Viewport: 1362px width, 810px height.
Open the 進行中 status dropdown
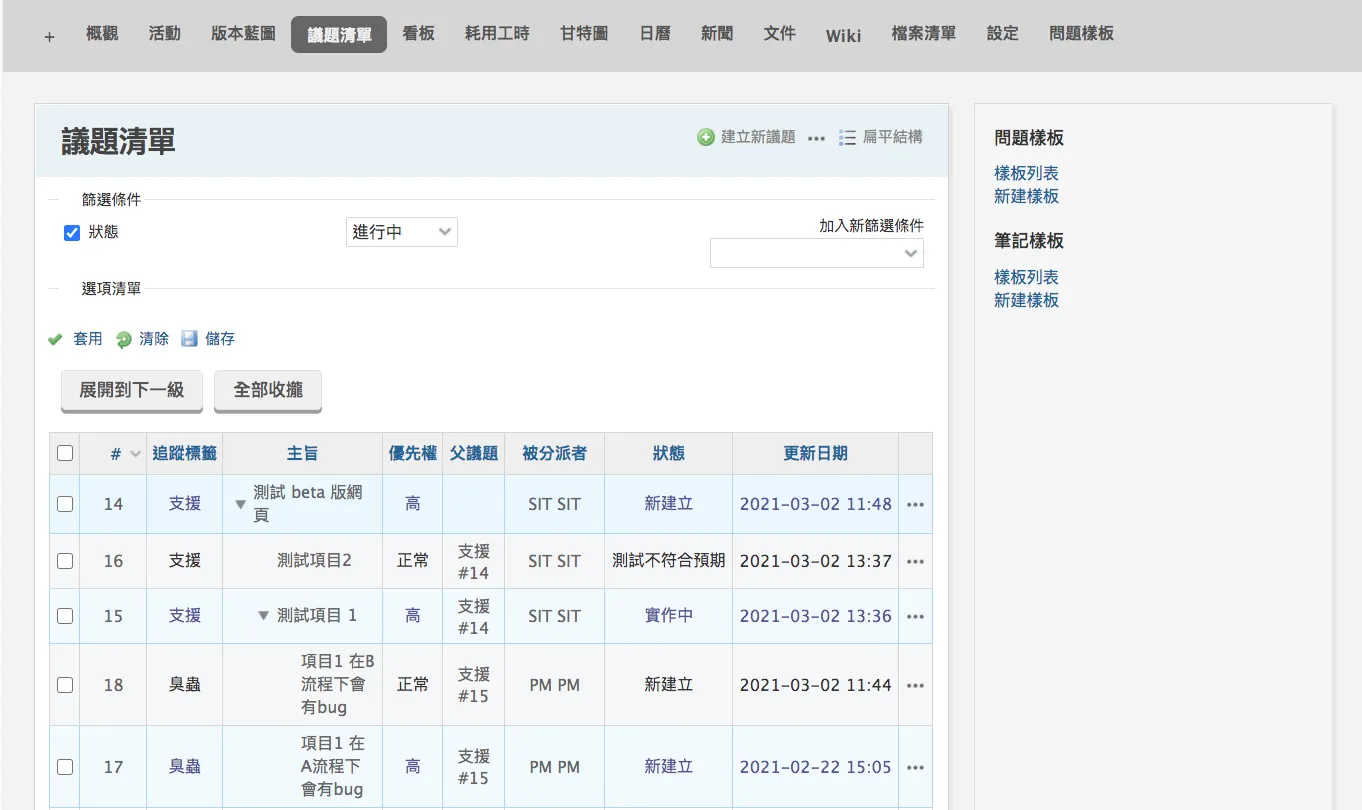tap(402, 232)
